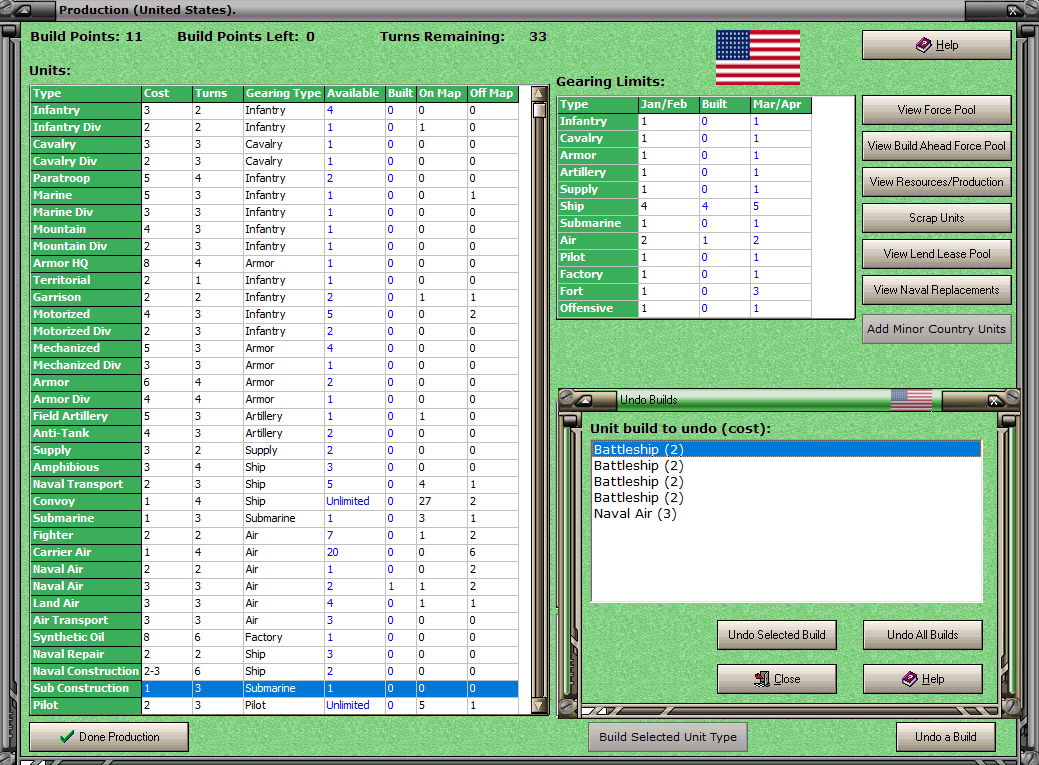
Task: Click Help in the Undo Builds dialog
Action: pos(922,679)
